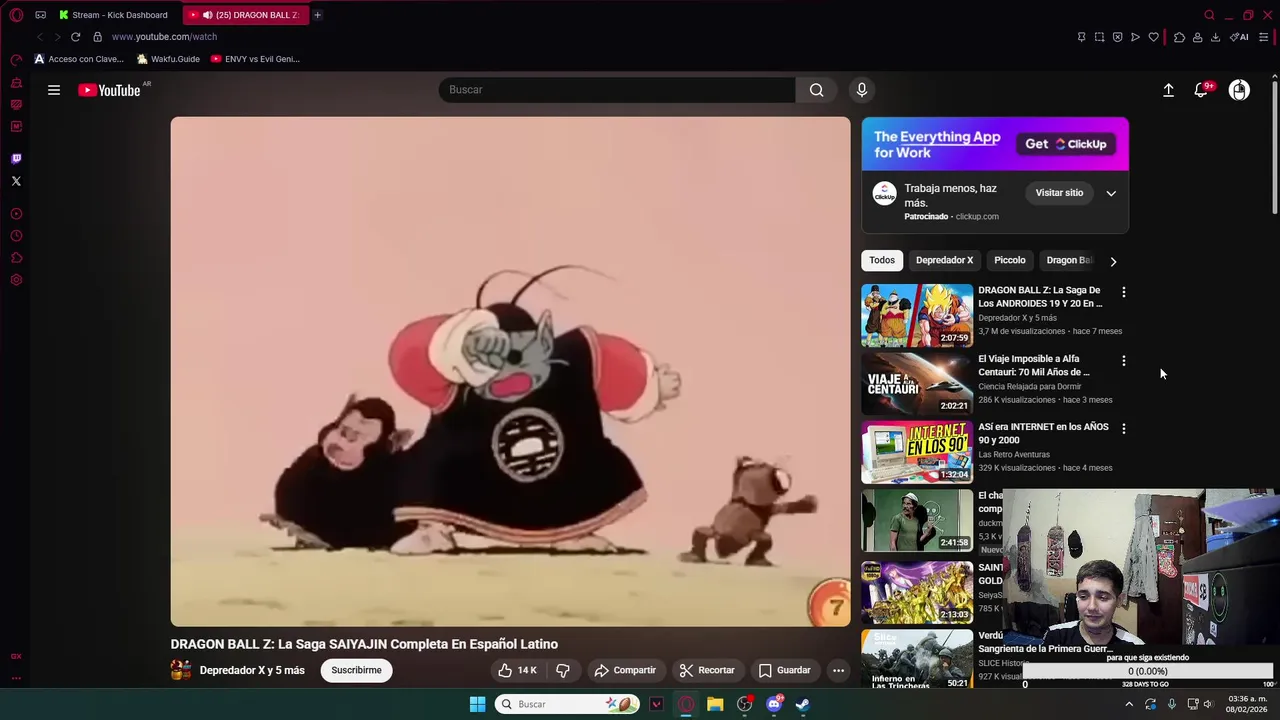Viewport: 1280px width, 720px height.
Task: Open the Depredador X channel avatar
Action: (181, 670)
